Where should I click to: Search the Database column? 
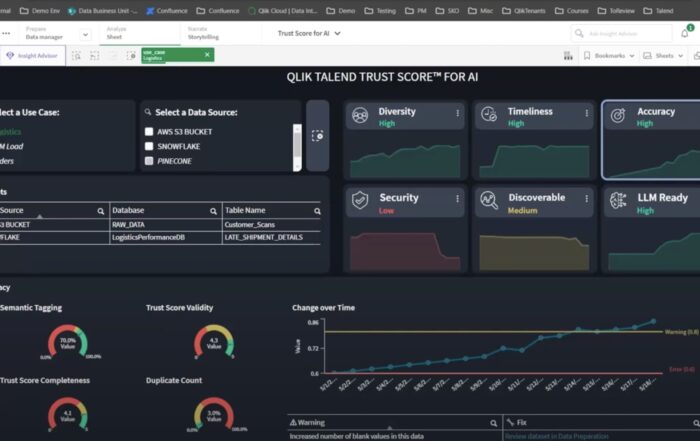click(x=213, y=211)
